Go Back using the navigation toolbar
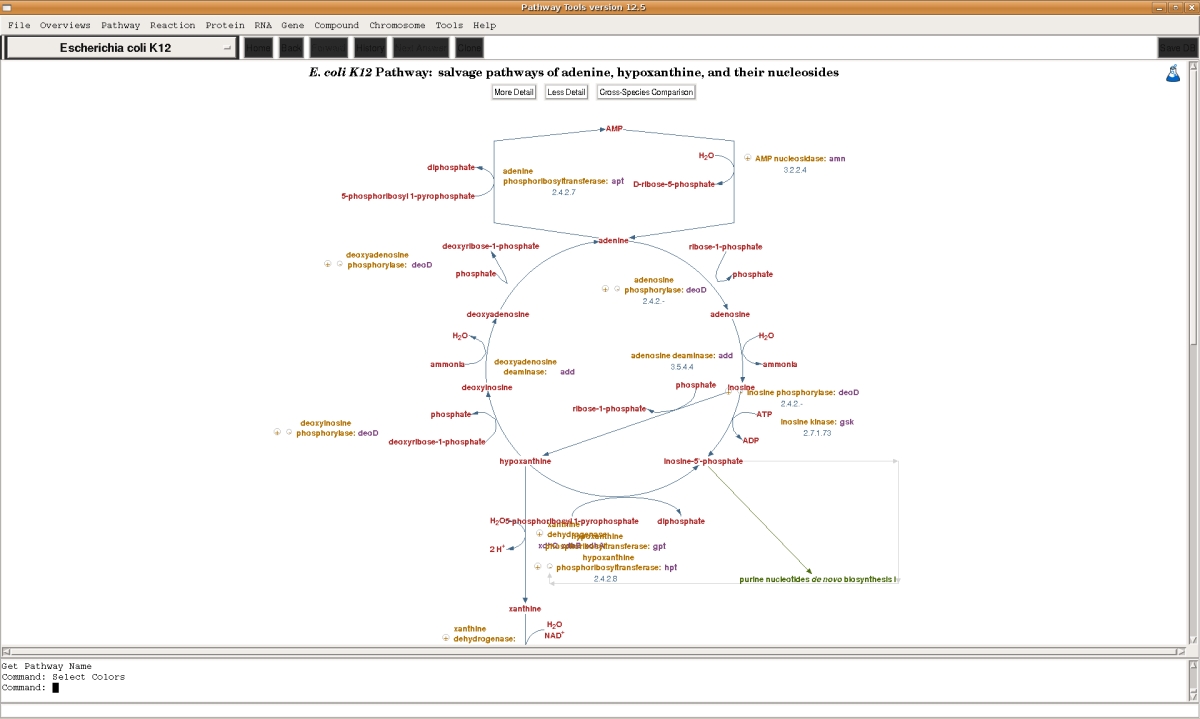The image size is (1200, 719). 291,48
